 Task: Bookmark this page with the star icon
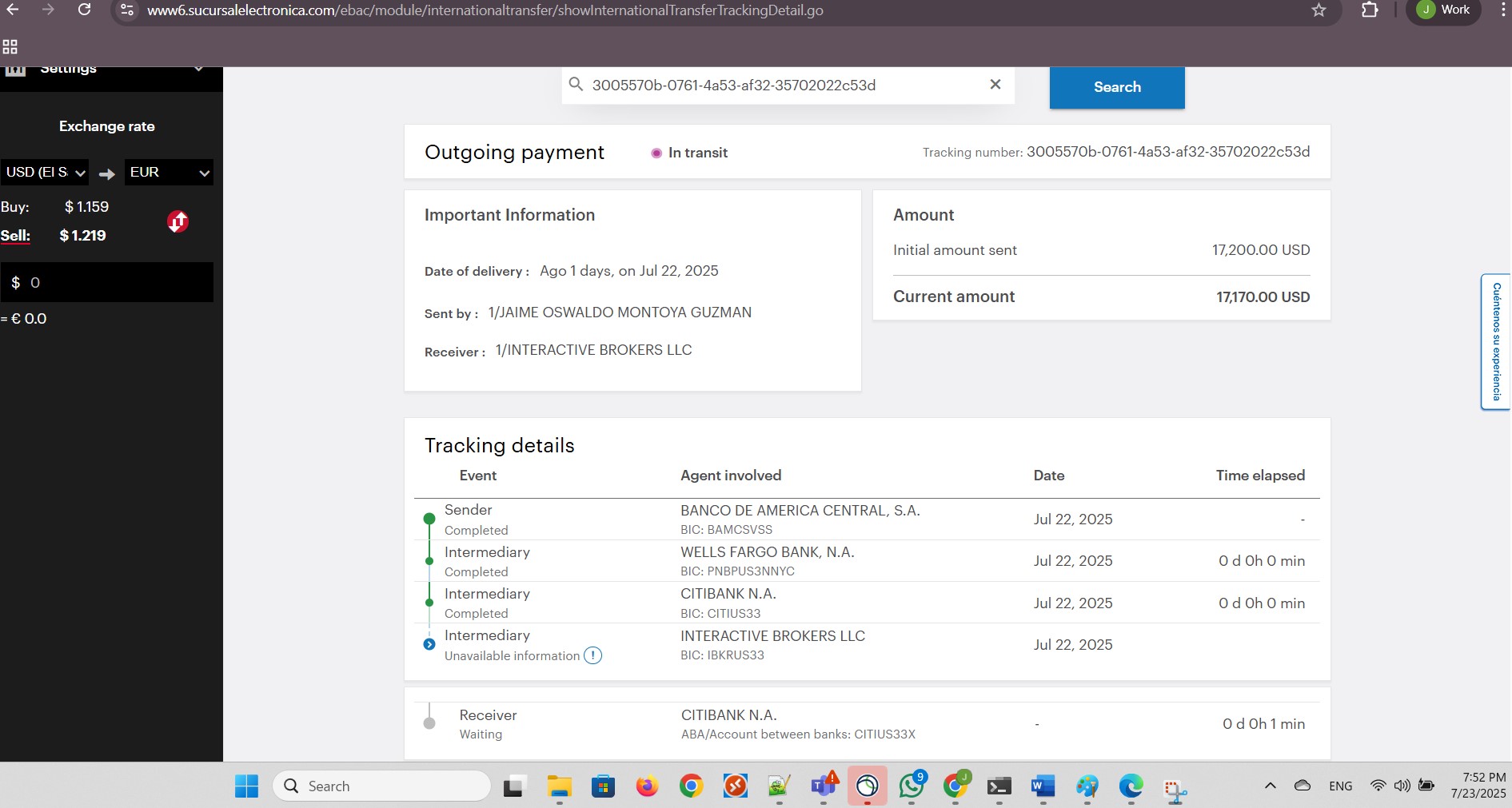pyautogui.click(x=1319, y=10)
